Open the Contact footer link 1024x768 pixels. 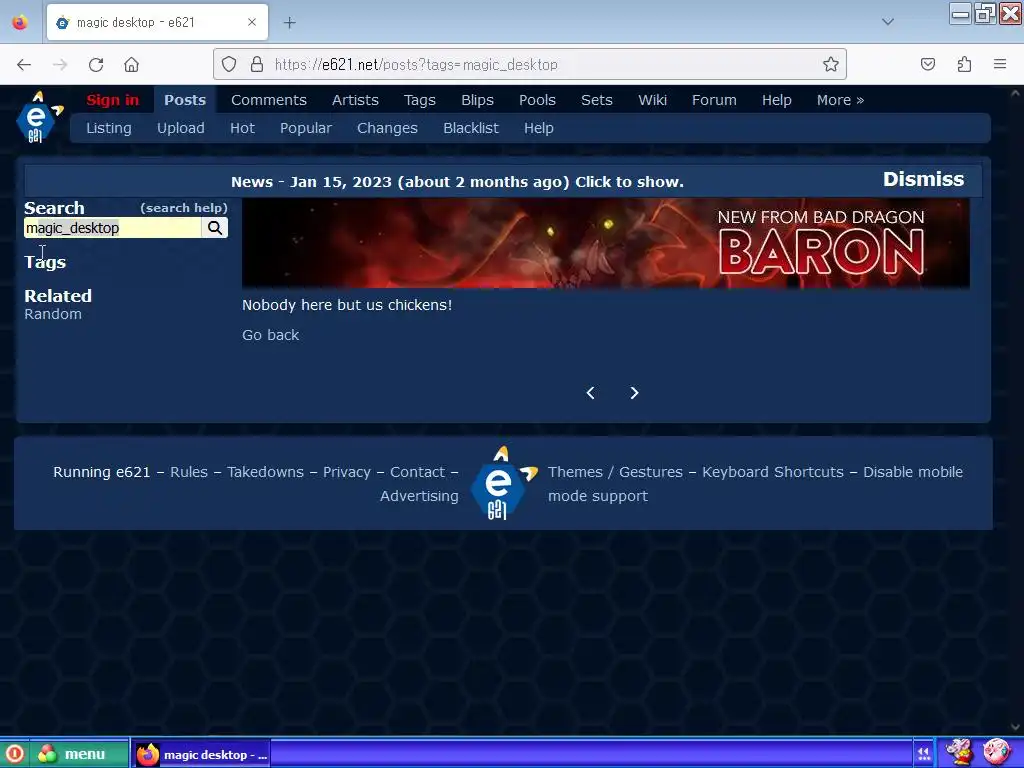tap(417, 472)
